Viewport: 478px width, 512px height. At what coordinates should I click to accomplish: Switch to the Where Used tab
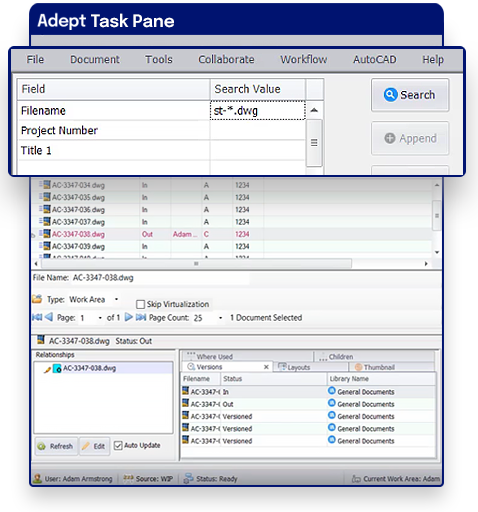(247, 356)
